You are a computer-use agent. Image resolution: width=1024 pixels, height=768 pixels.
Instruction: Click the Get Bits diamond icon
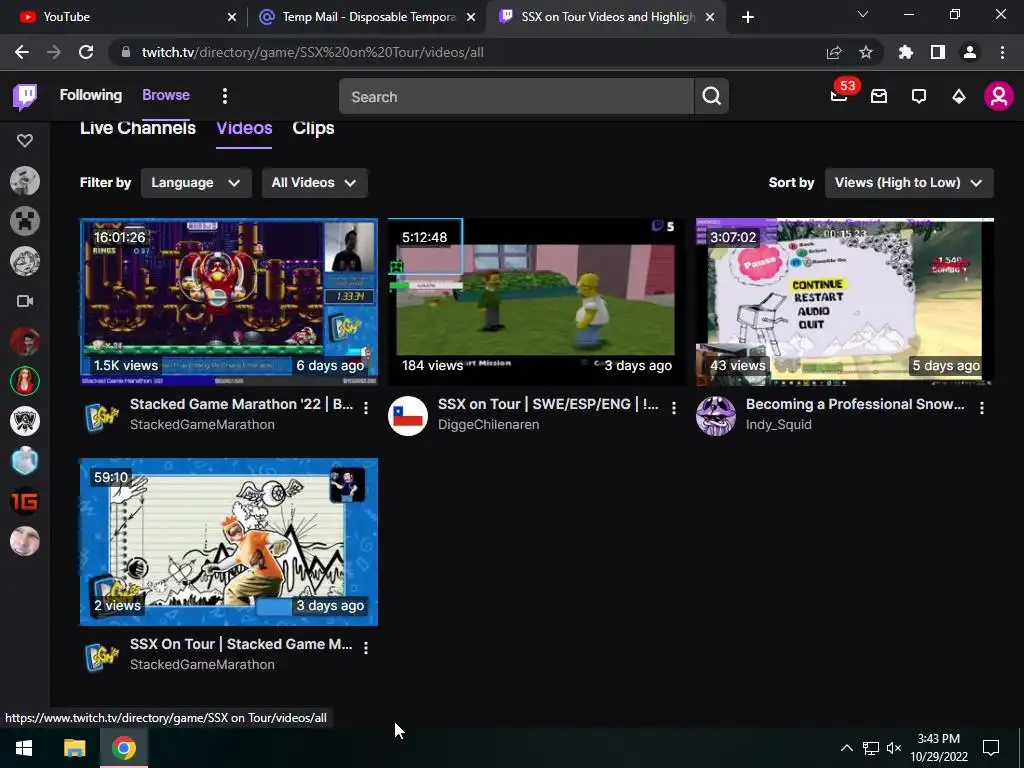tap(959, 97)
